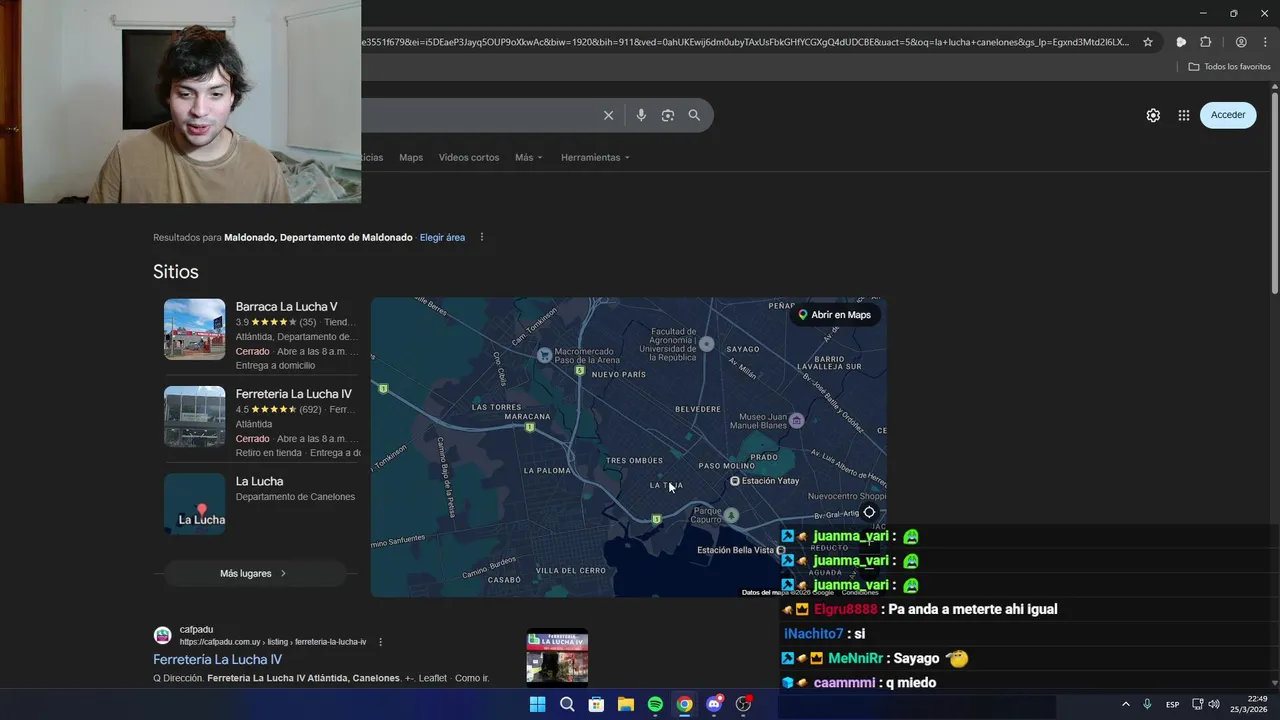Click the Google Chrome taskbar icon
Viewport: 1280px width, 720px height.
pyautogui.click(x=684, y=704)
